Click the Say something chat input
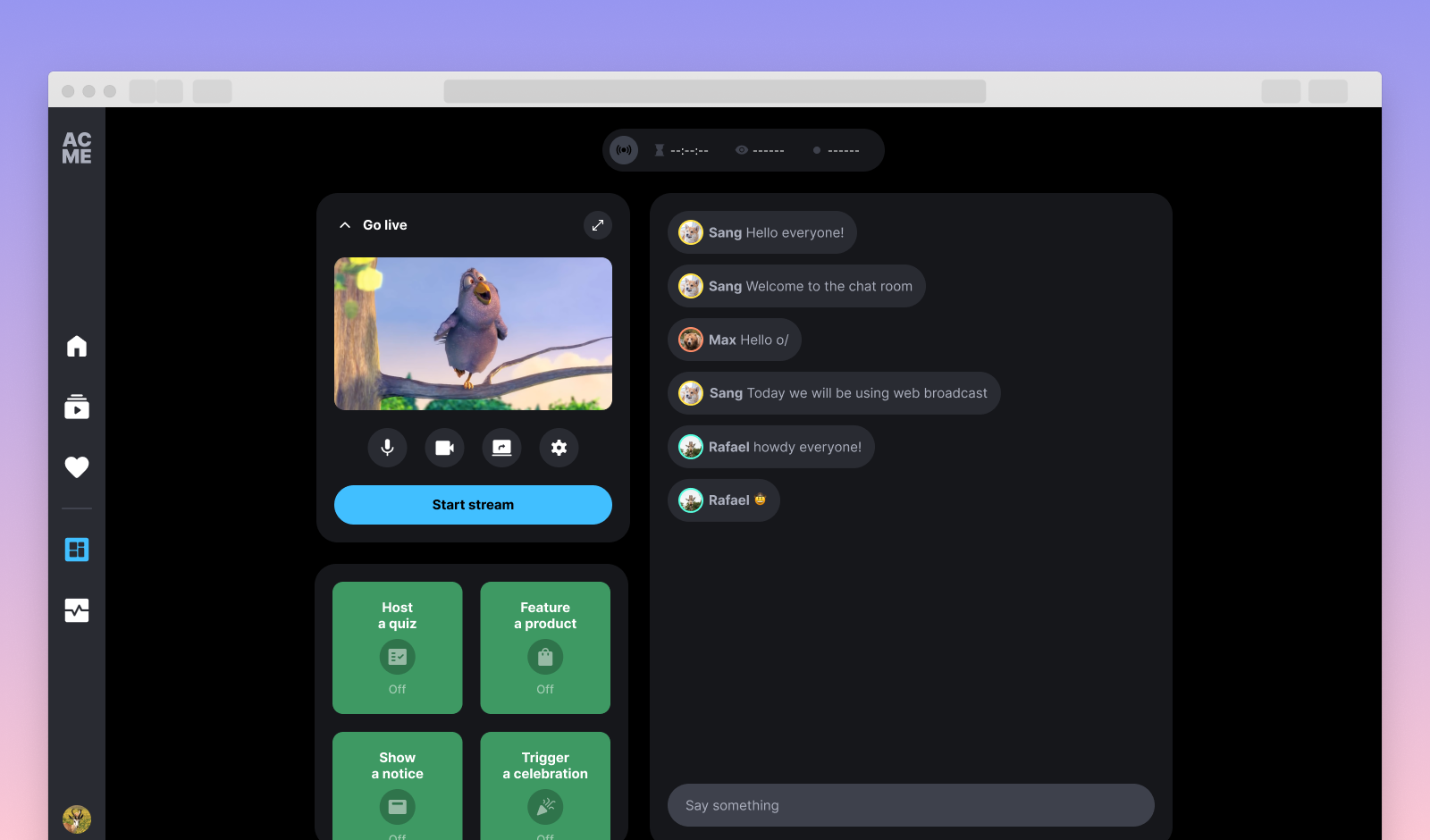Image resolution: width=1430 pixels, height=840 pixels. (911, 805)
